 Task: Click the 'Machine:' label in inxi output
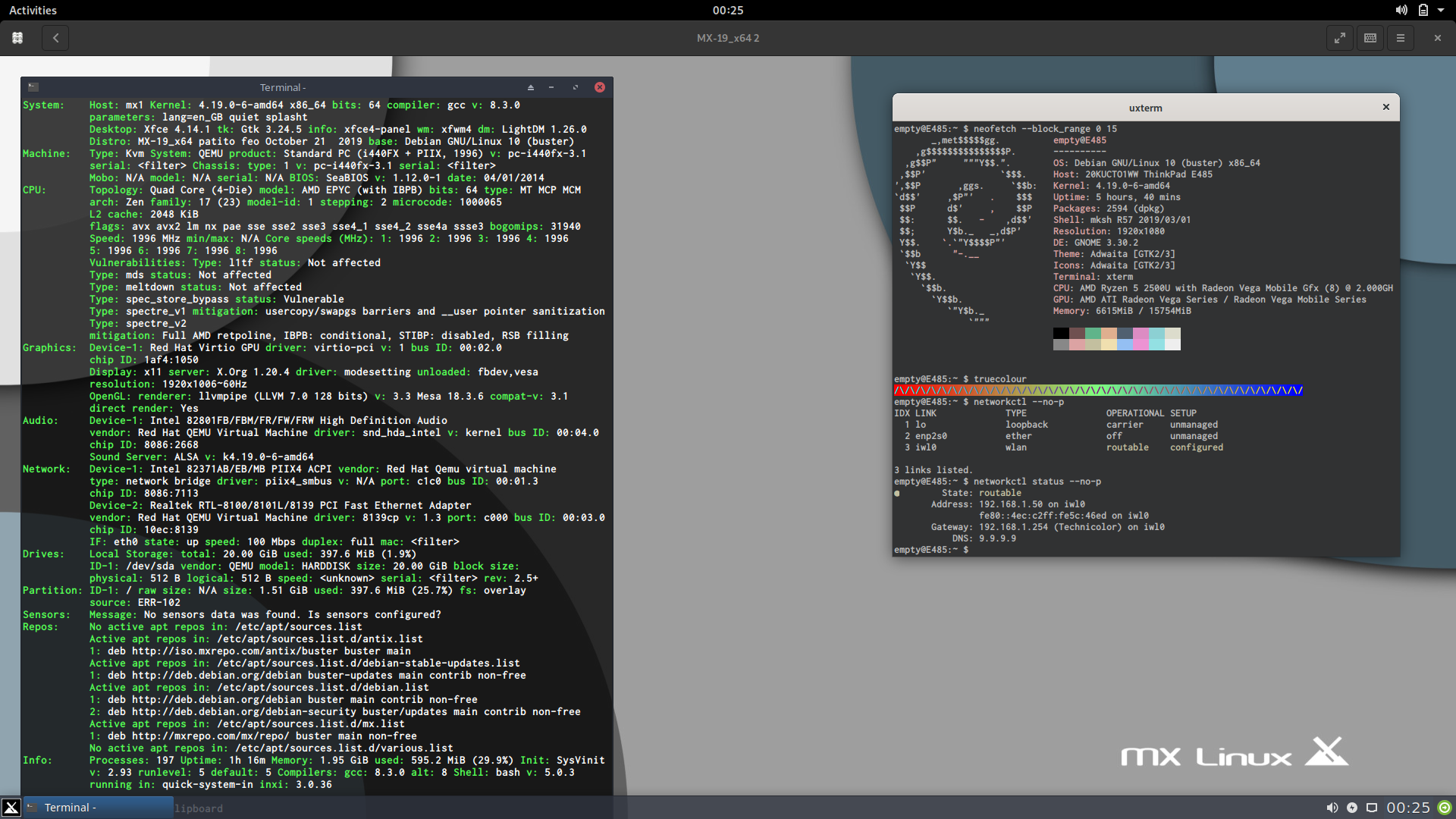(46, 154)
